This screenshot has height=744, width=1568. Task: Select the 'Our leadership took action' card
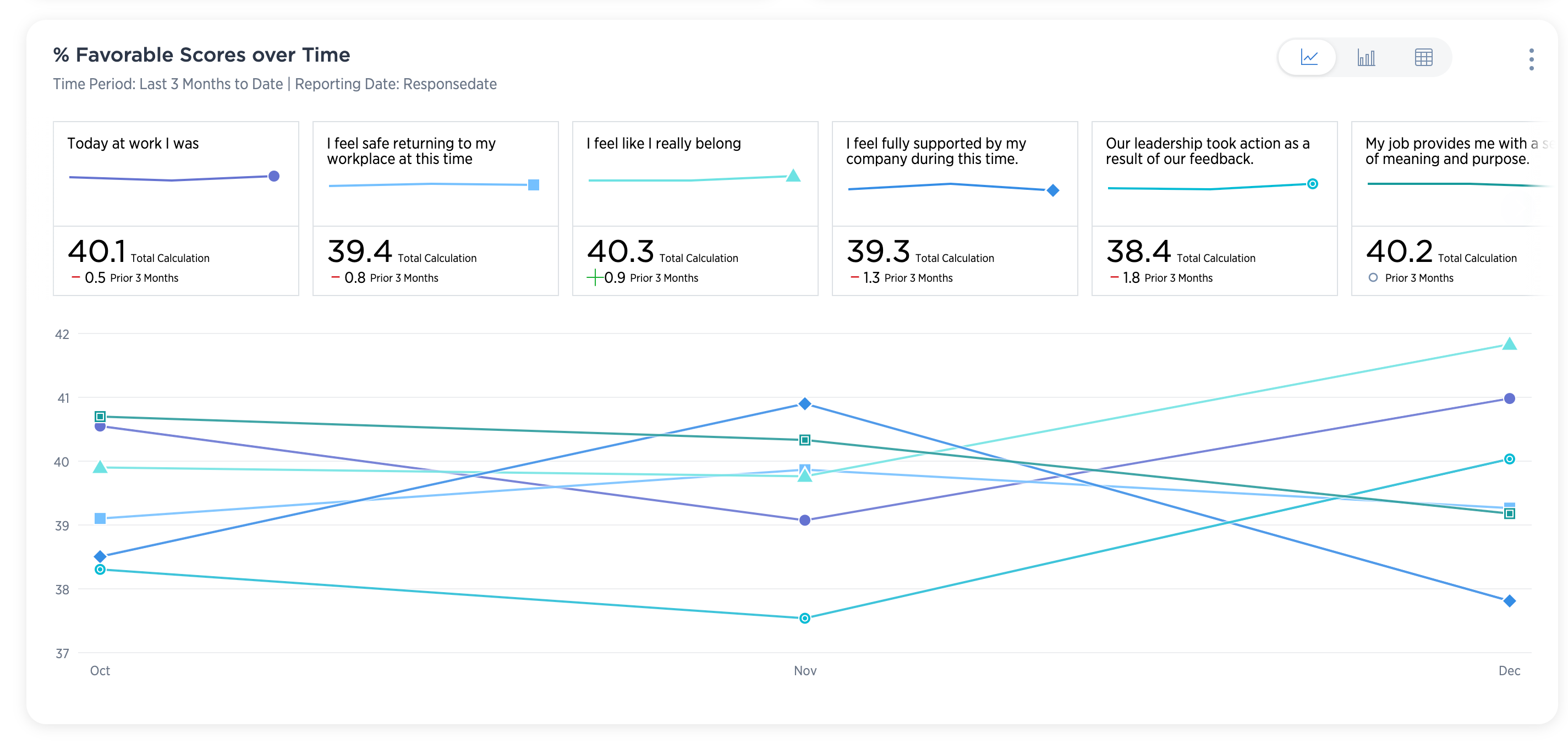[x=1214, y=207]
